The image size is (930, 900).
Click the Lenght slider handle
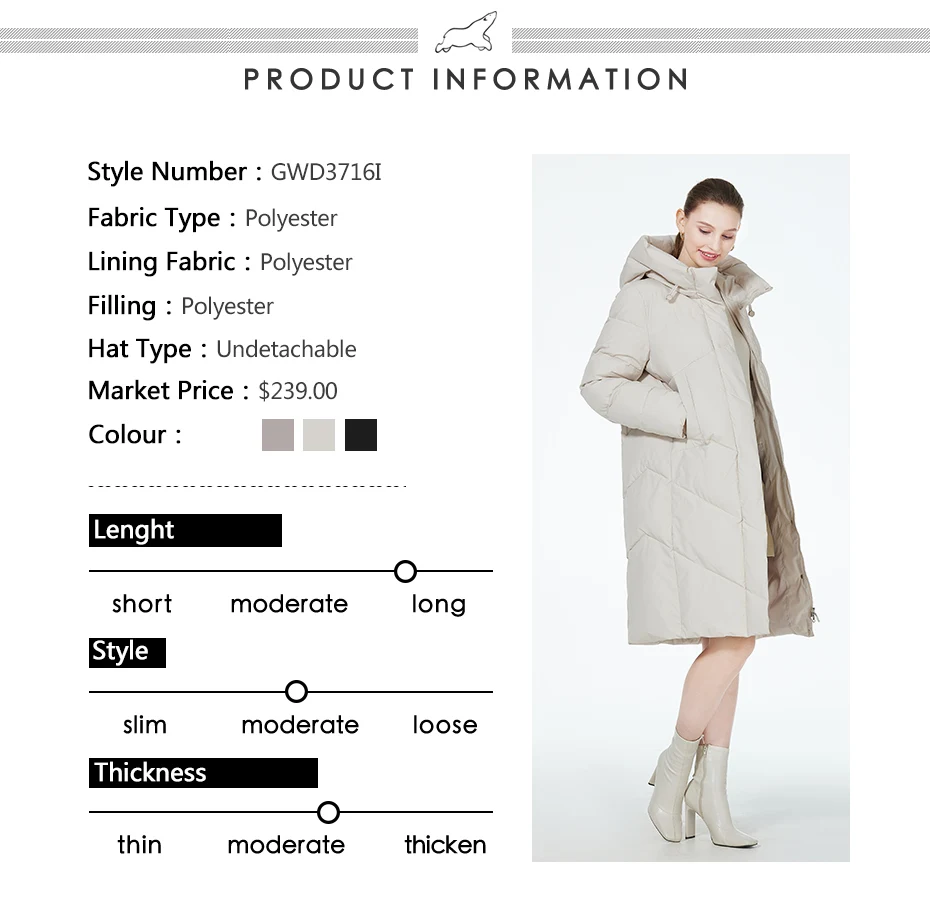tap(405, 571)
